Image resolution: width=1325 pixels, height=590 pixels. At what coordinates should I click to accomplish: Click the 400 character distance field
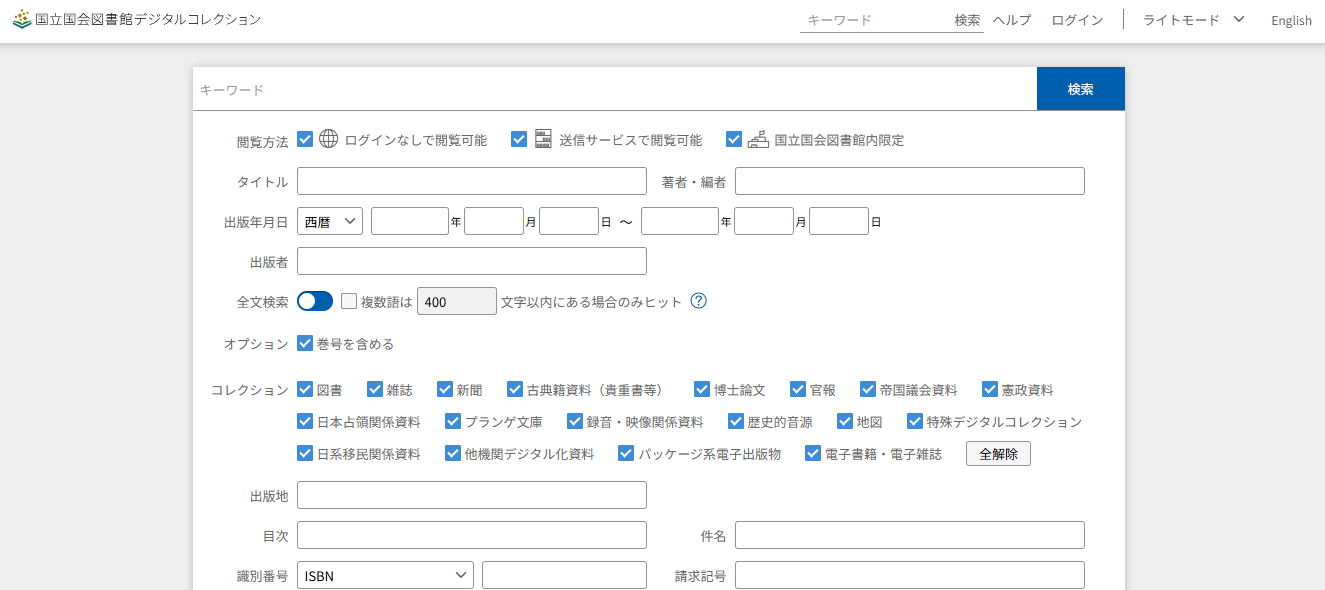457,301
